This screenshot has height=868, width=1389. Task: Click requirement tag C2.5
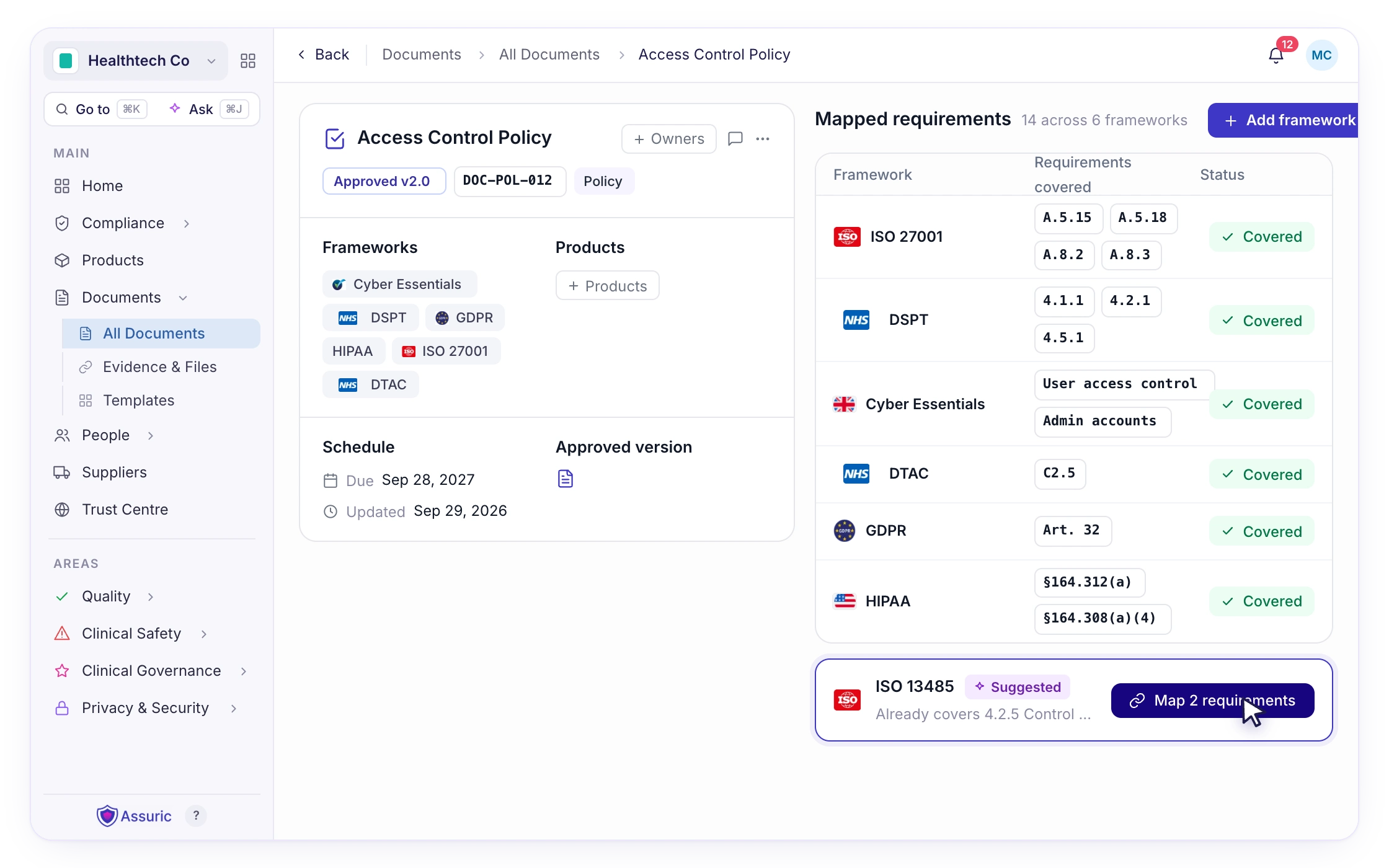coord(1060,474)
